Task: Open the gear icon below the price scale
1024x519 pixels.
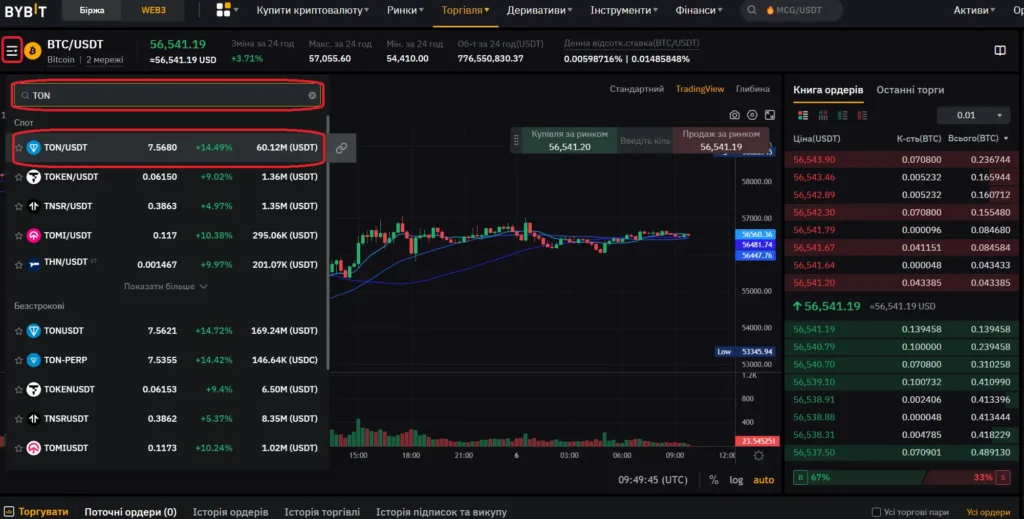Action: [x=758, y=456]
